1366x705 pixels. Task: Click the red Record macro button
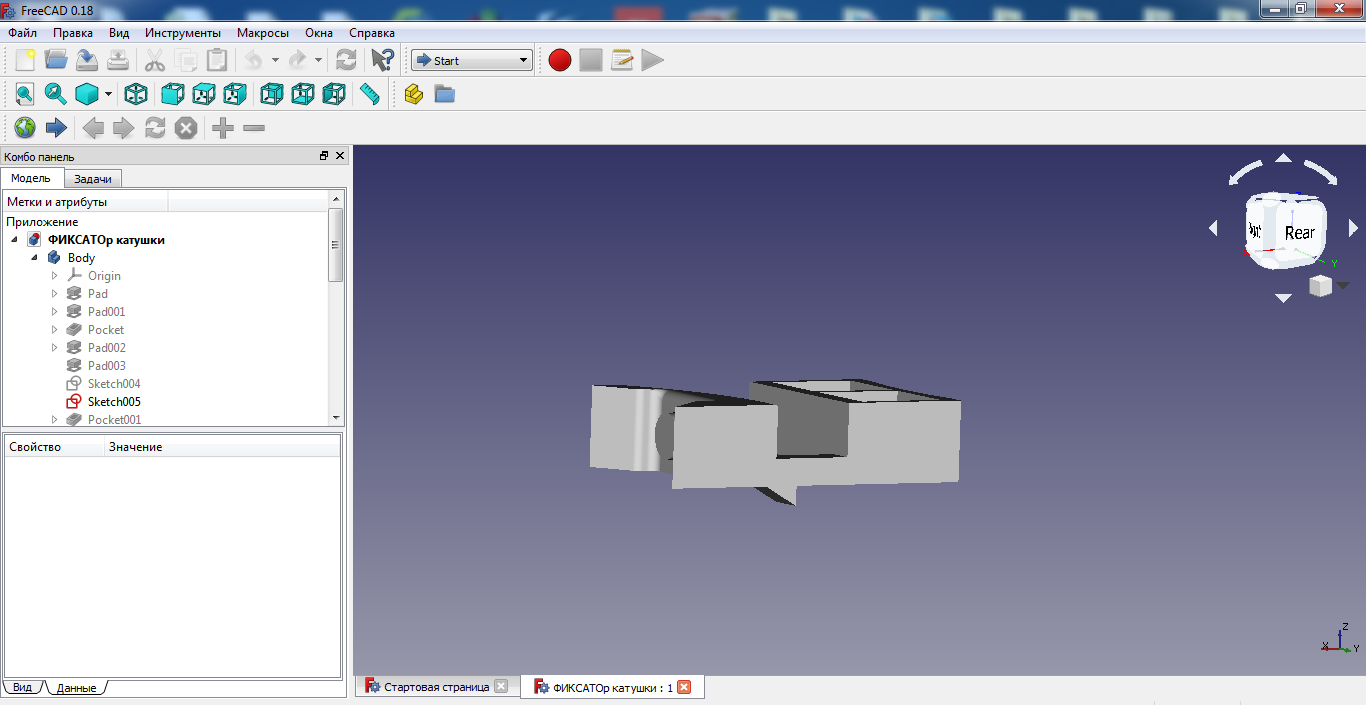coord(560,61)
